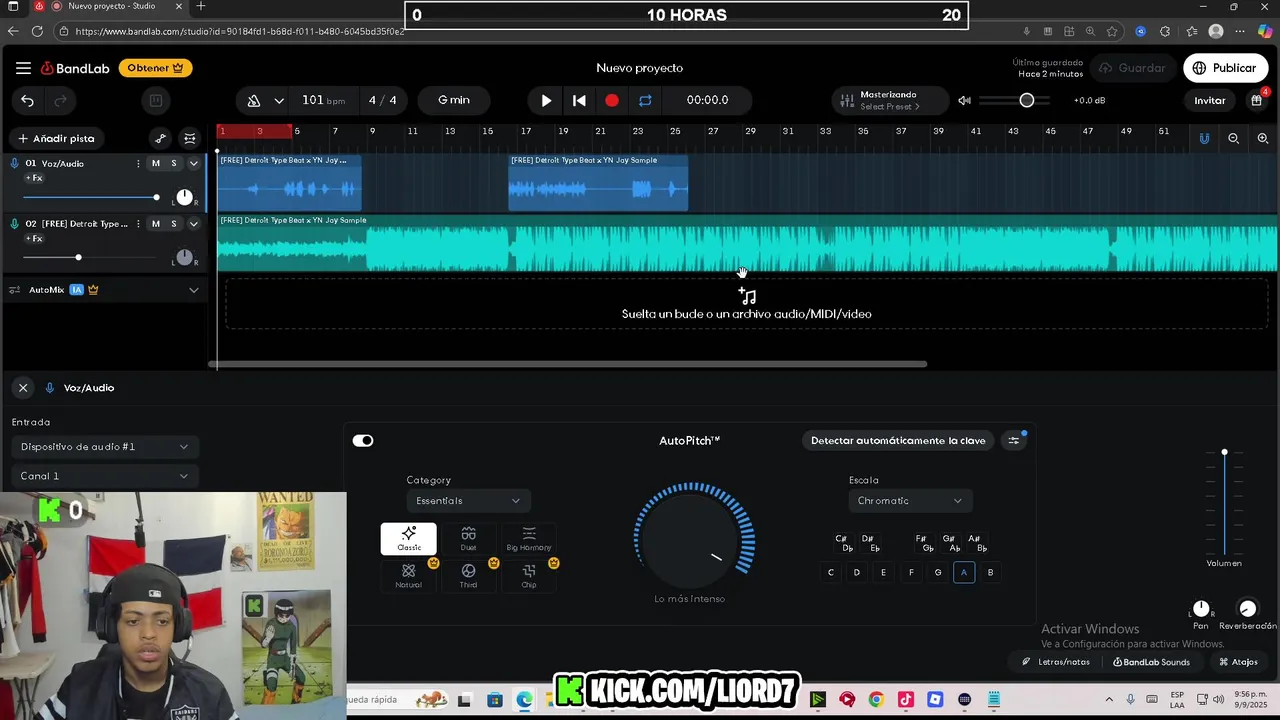The width and height of the screenshot is (1280, 720).
Task: Toggle loop cycle mode
Action: (645, 100)
